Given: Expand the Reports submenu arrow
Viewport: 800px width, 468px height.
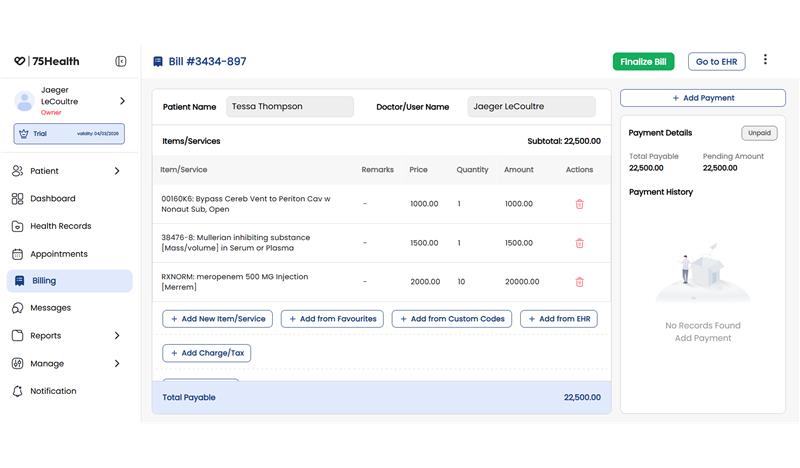Looking at the screenshot, I should click(x=117, y=336).
